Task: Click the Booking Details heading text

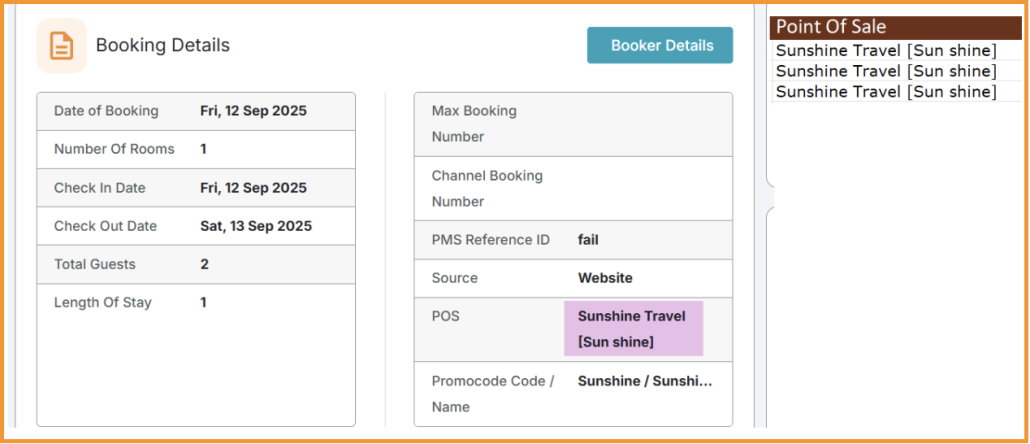Action: click(x=163, y=45)
